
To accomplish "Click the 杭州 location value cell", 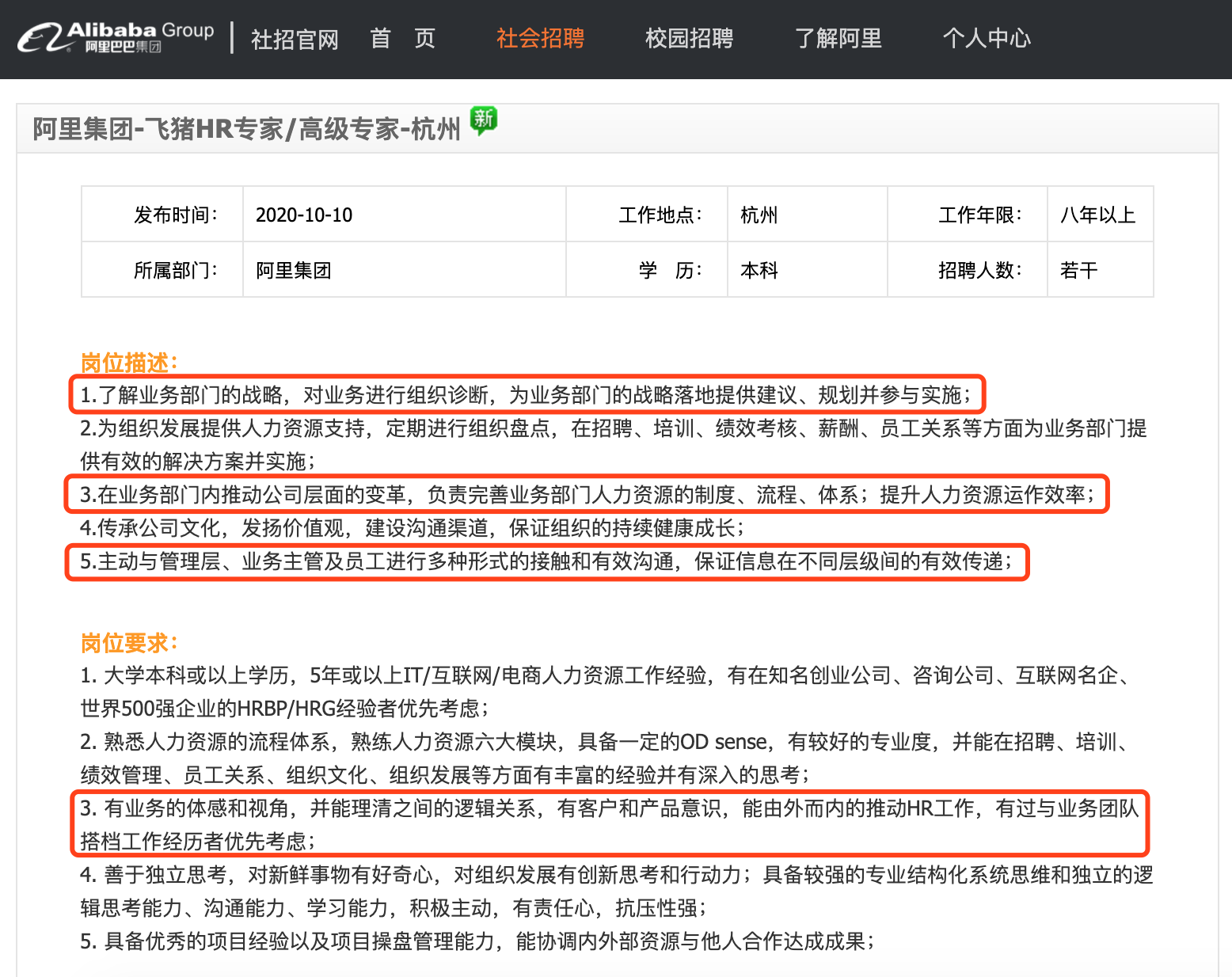I will pyautogui.click(x=808, y=215).
